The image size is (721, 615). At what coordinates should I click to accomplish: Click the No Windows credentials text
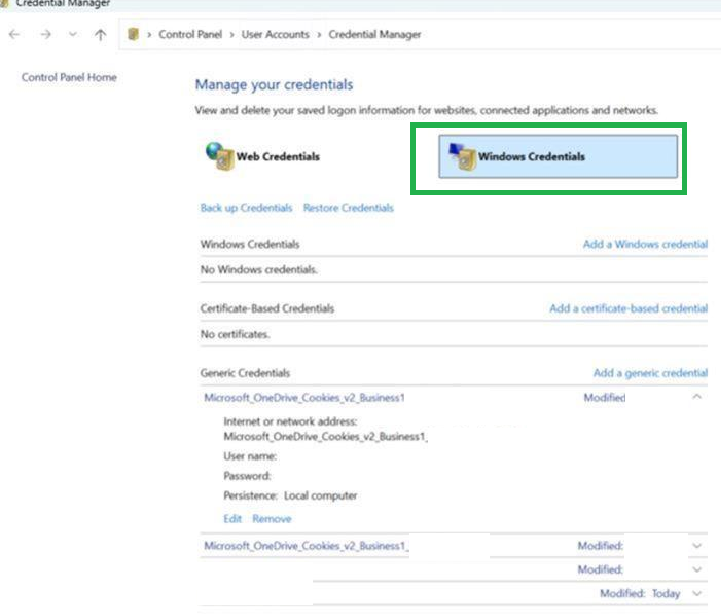(x=259, y=269)
